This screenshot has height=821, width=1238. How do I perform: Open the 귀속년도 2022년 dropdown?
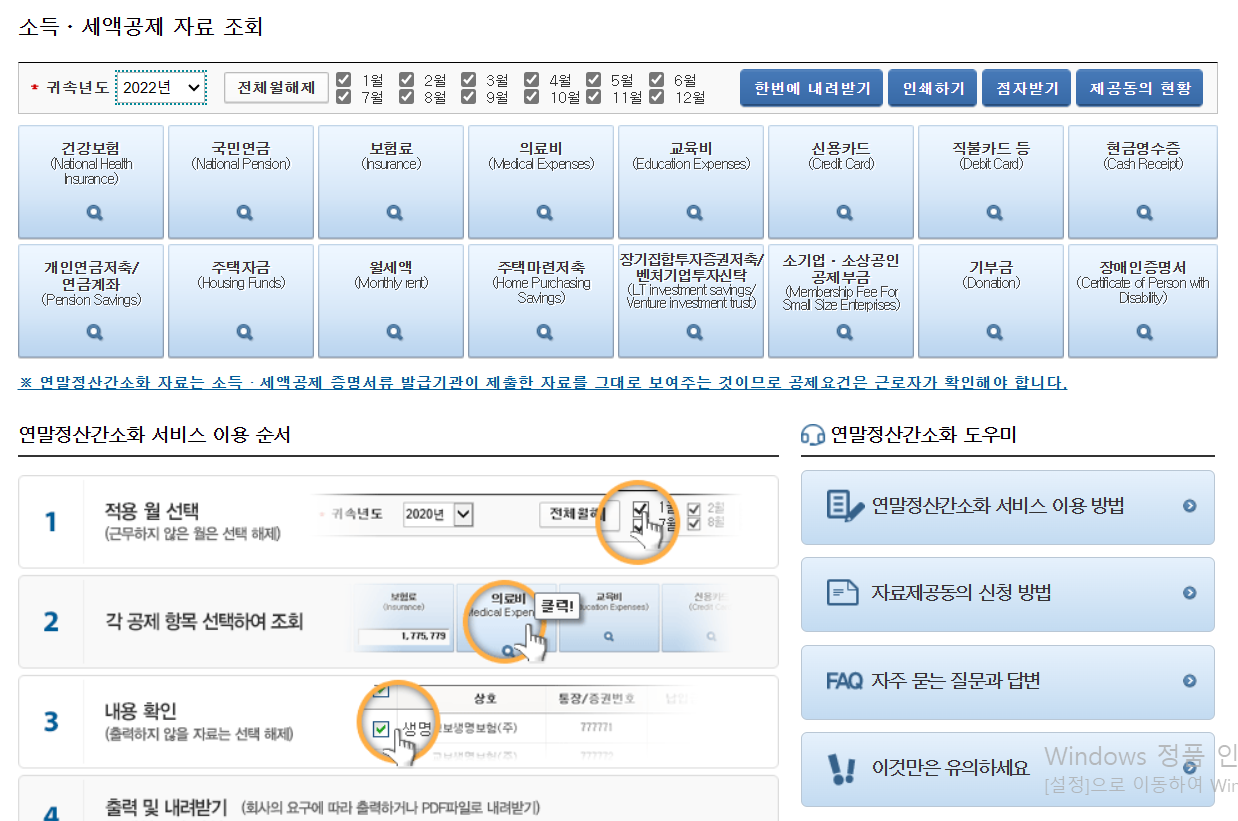(x=161, y=87)
